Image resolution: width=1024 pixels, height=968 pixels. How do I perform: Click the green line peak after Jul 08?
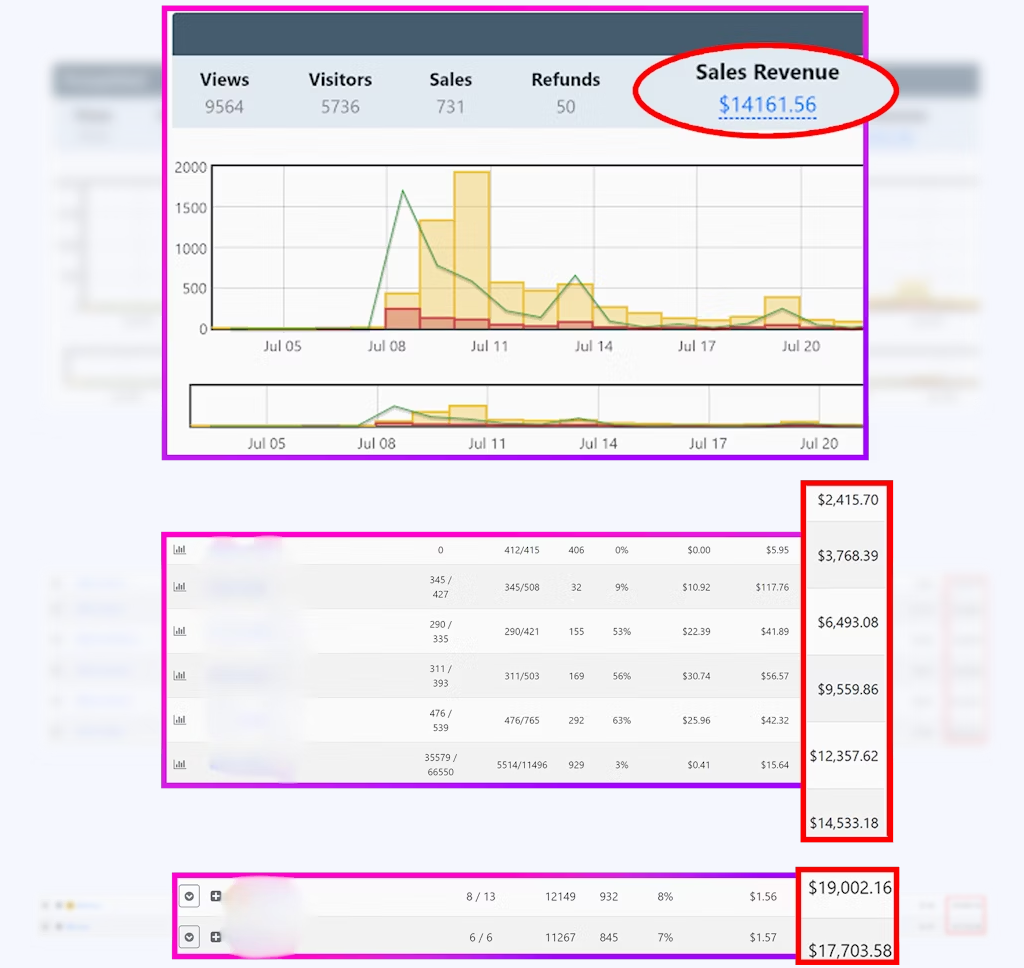[x=403, y=191]
